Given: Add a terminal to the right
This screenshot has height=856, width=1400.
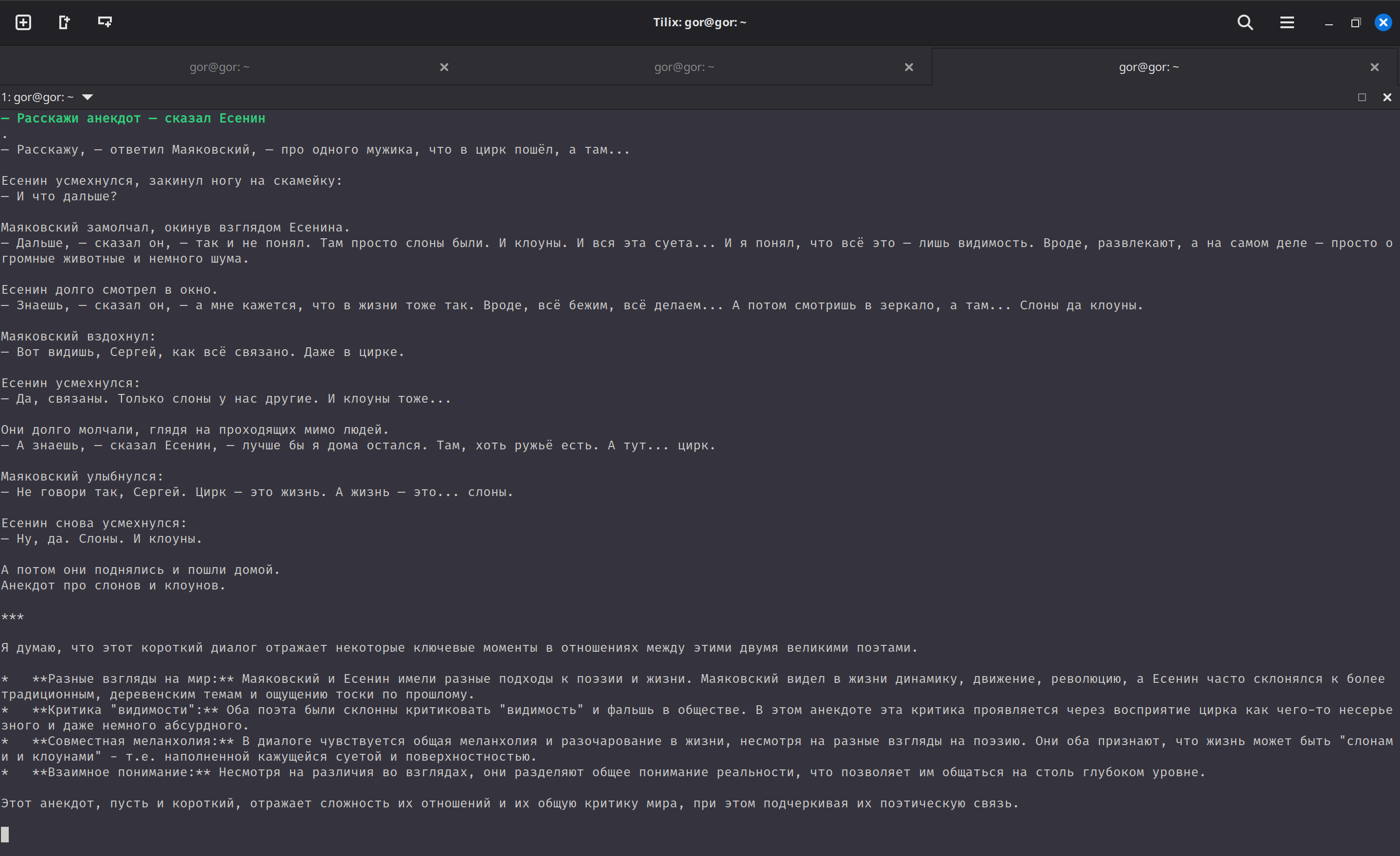Looking at the screenshot, I should (64, 22).
